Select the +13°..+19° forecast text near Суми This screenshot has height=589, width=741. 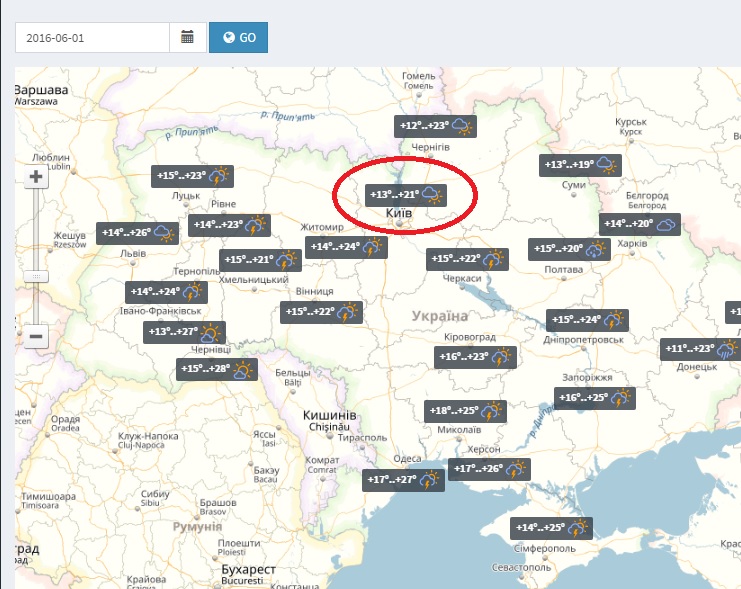click(569, 165)
